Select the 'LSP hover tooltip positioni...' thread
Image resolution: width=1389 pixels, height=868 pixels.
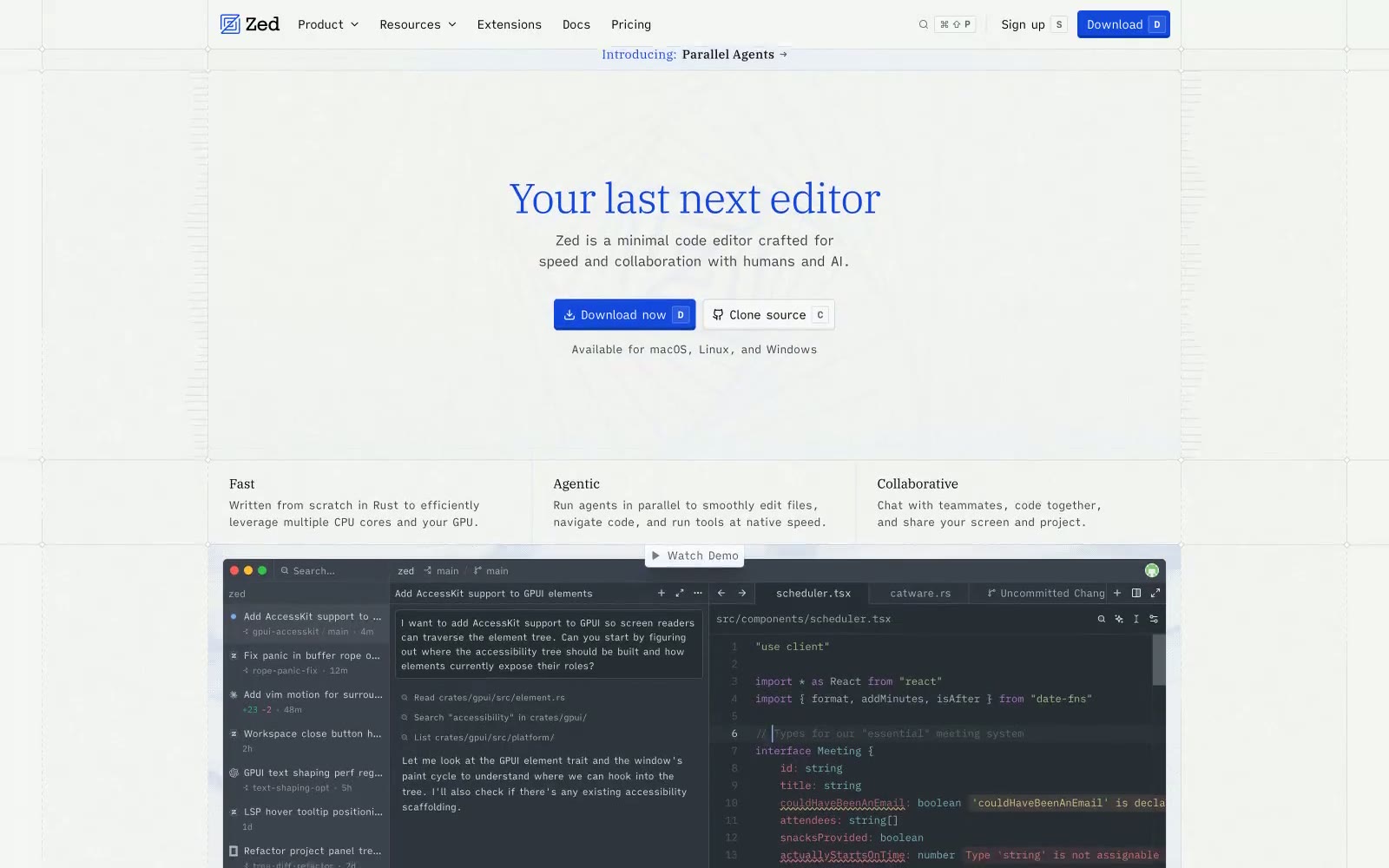306,819
